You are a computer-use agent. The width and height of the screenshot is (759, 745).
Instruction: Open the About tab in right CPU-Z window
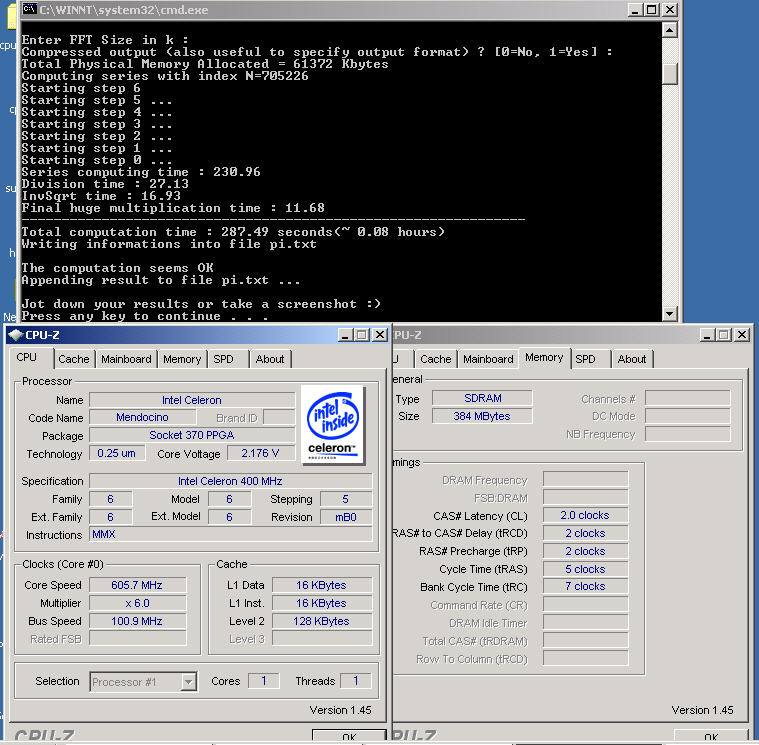632,359
